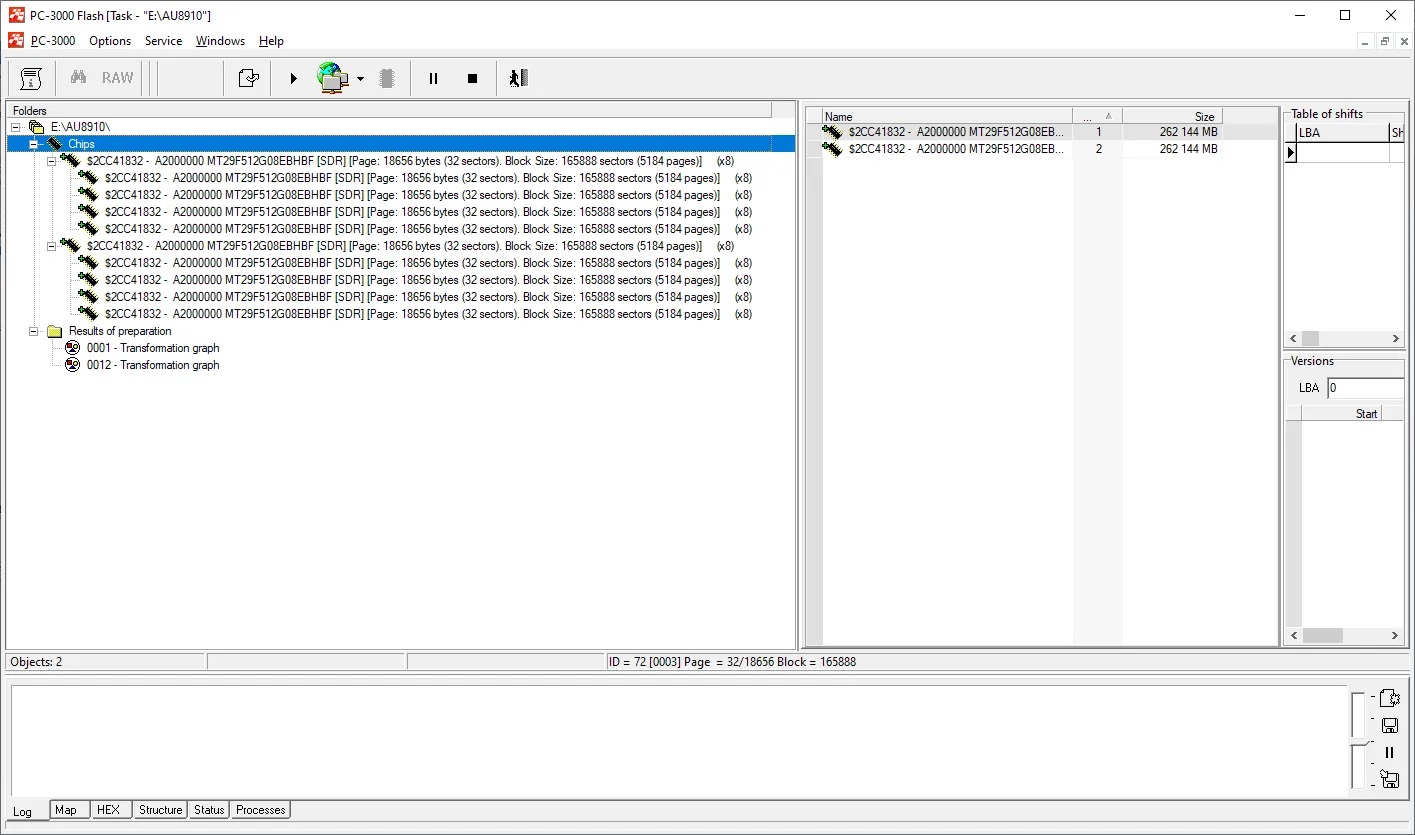Open the Structure tab
Screen dimensions: 1415x835
pos(160,810)
